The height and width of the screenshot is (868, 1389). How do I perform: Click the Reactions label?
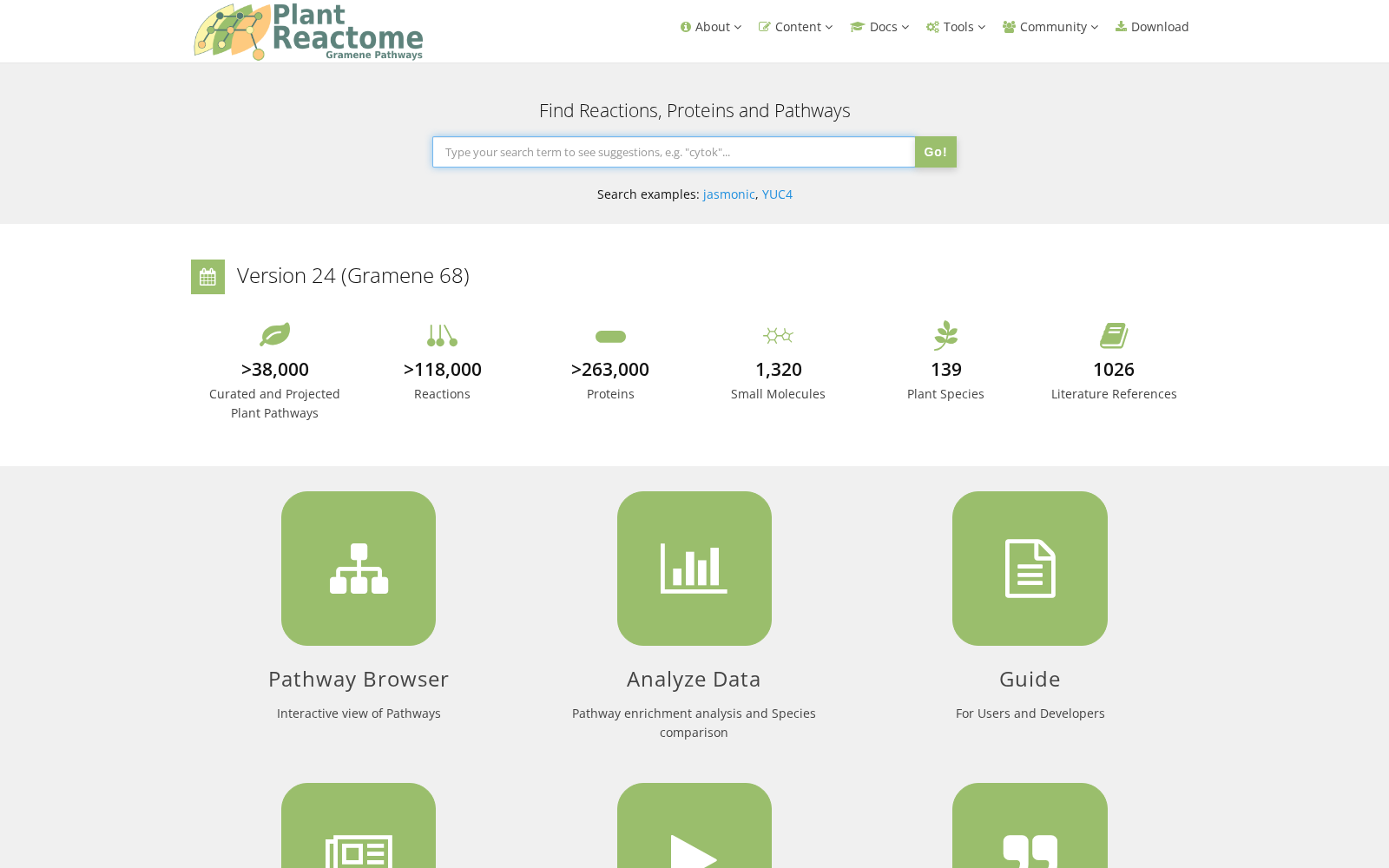(x=442, y=394)
